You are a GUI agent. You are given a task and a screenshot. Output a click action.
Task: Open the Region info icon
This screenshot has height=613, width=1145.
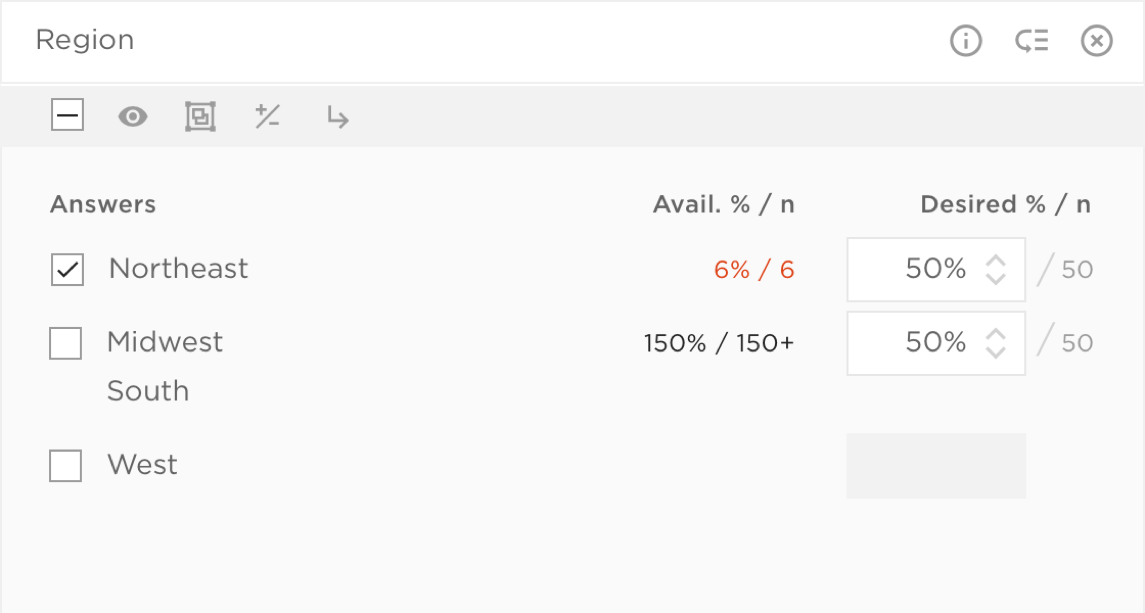(965, 41)
